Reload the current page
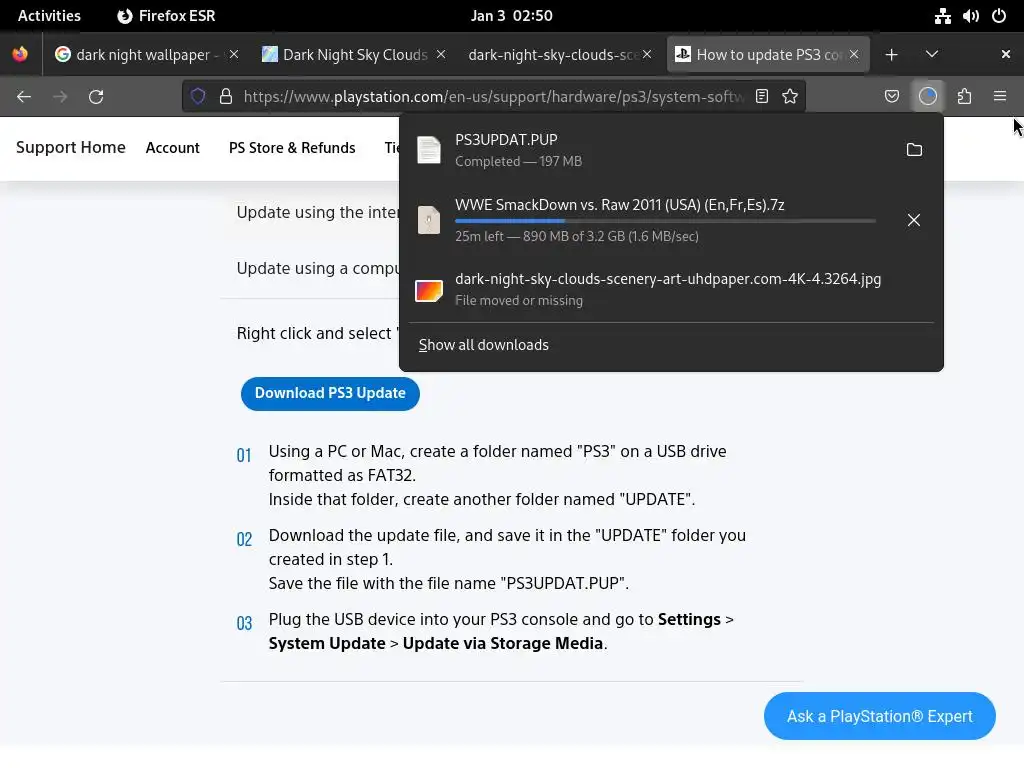This screenshot has height=768, width=1024. 96,96
